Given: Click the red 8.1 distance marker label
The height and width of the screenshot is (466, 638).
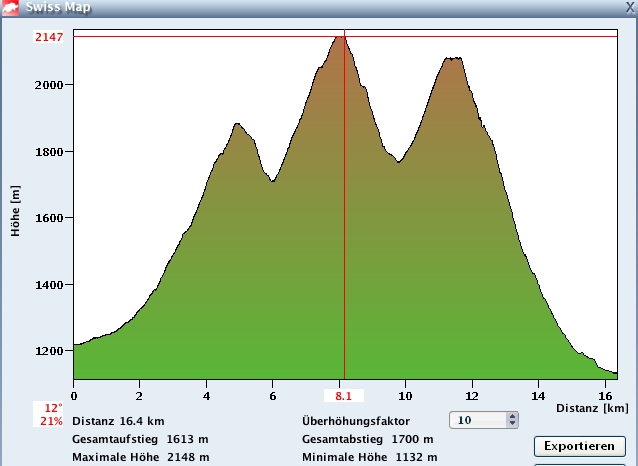Looking at the screenshot, I should coord(343,396).
